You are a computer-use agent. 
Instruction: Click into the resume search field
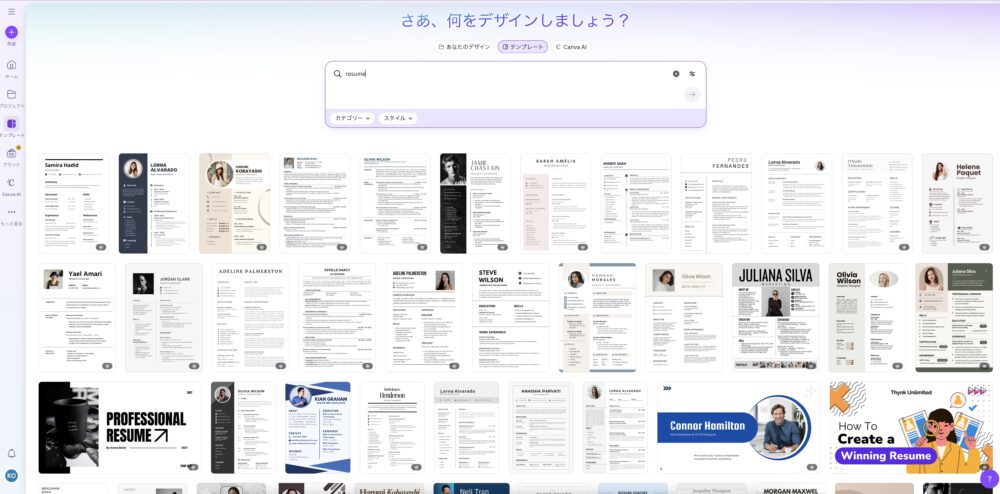[x=500, y=74]
